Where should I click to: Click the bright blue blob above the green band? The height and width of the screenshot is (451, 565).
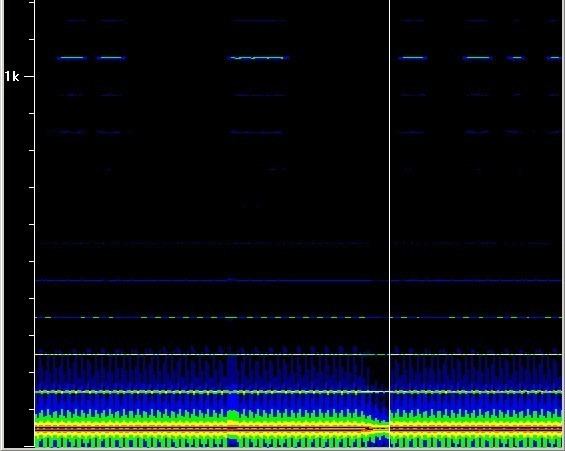tap(233, 401)
